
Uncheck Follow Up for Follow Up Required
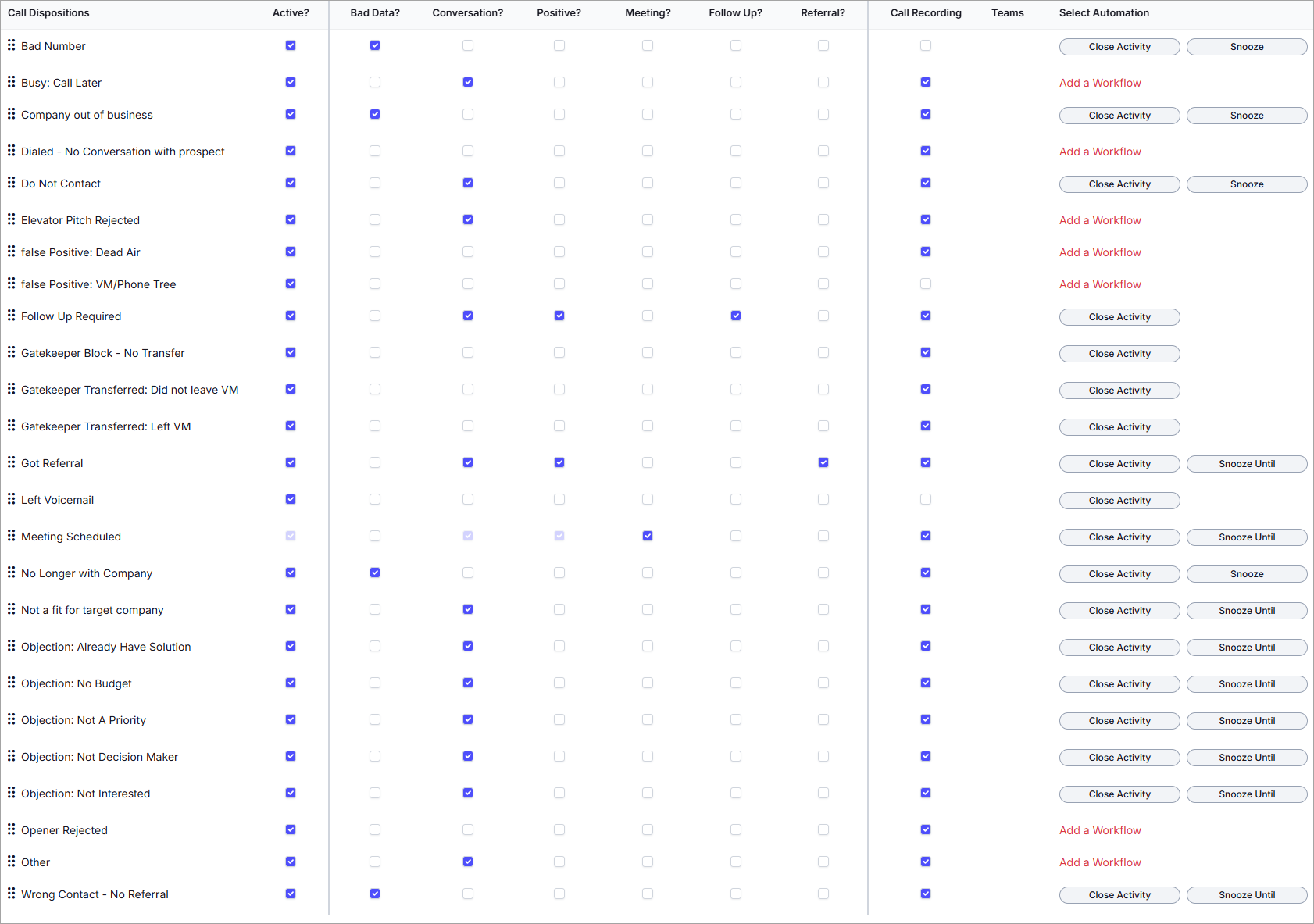pyautogui.click(x=736, y=316)
